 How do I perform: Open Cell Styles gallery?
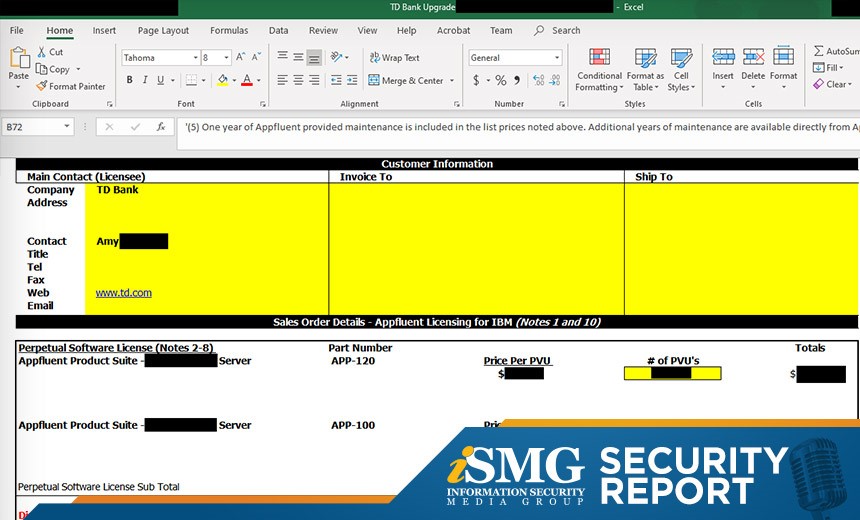pyautogui.click(x=681, y=70)
